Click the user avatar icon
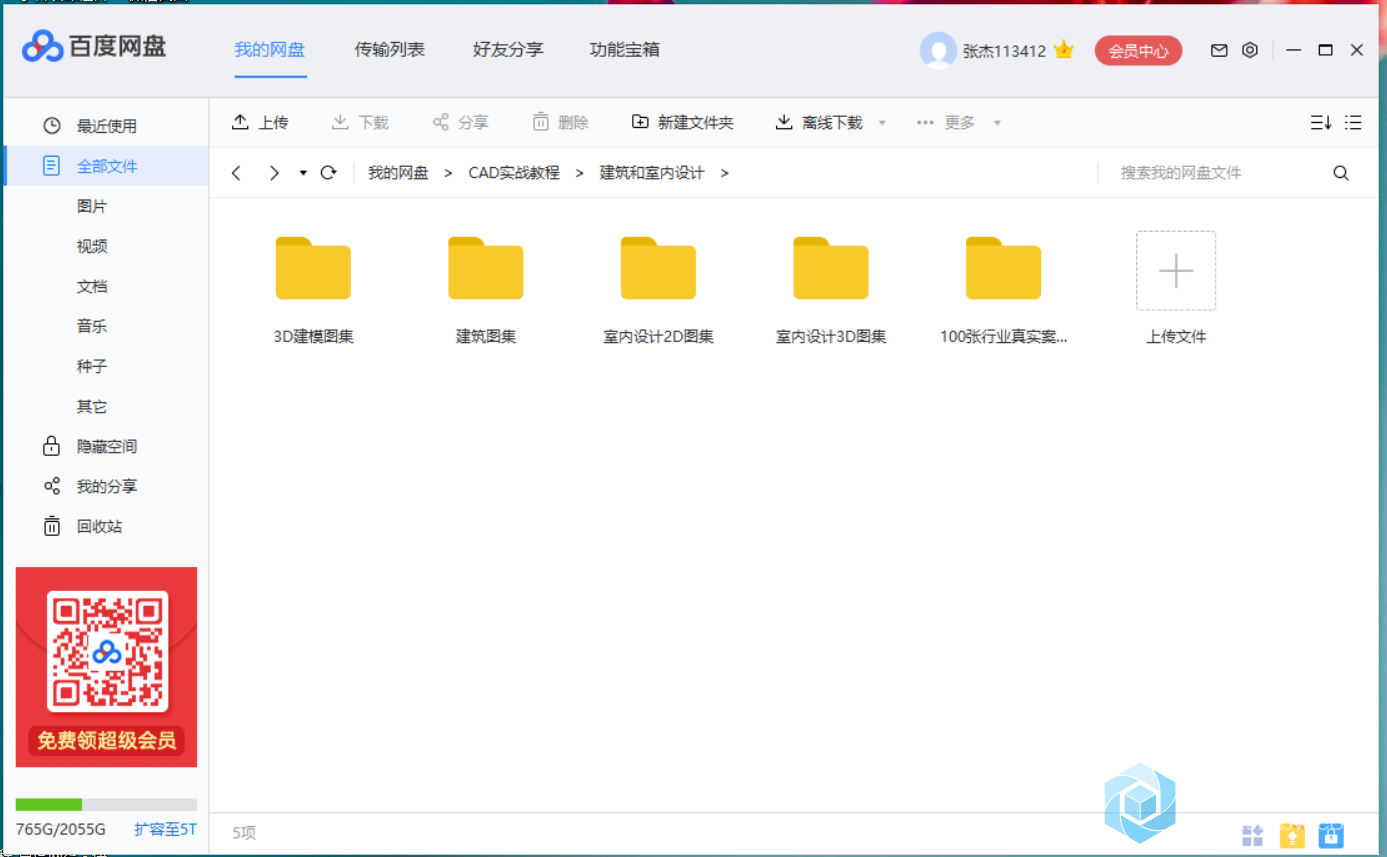 pos(938,50)
